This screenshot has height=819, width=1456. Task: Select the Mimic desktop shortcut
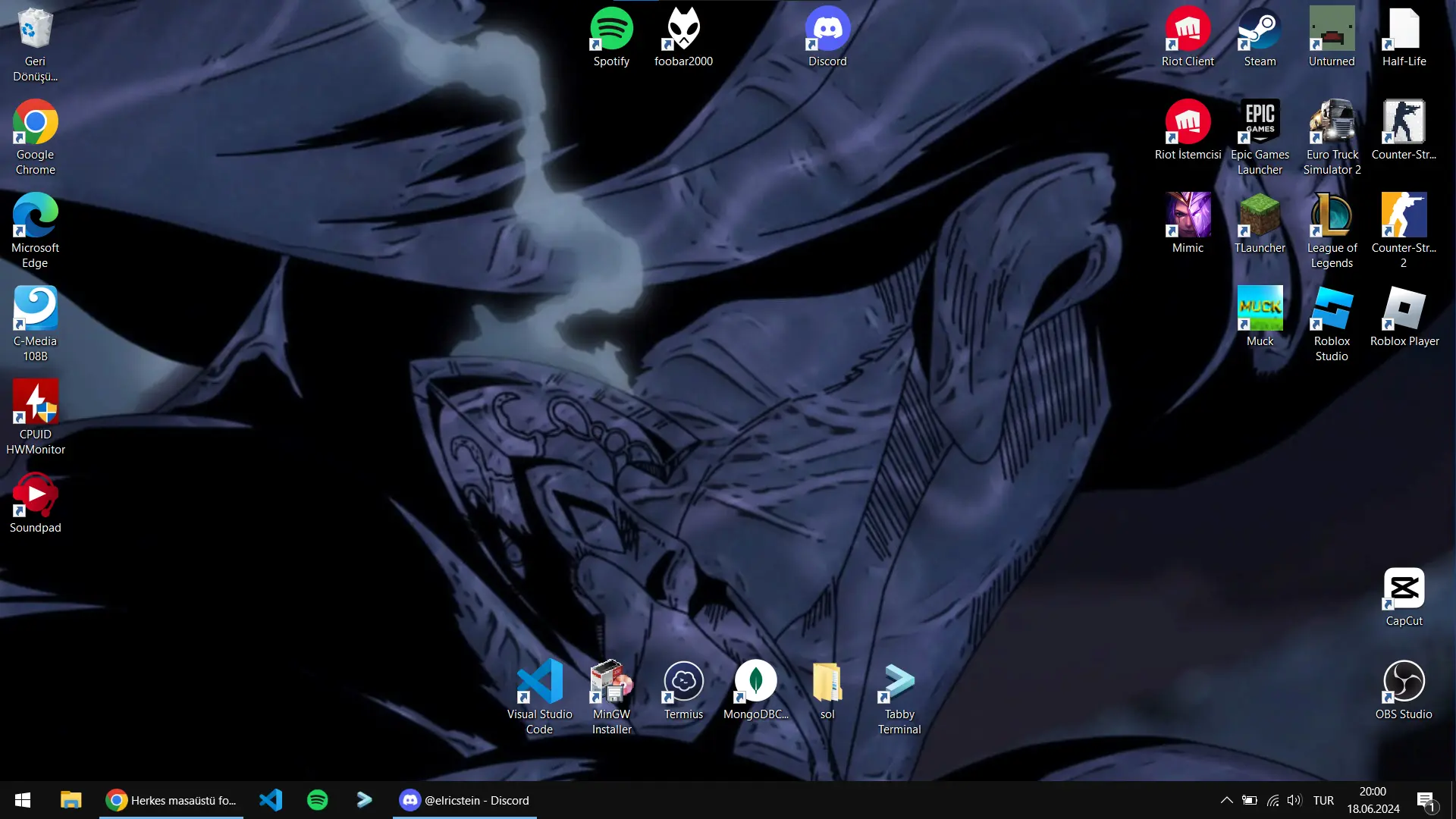(1188, 223)
